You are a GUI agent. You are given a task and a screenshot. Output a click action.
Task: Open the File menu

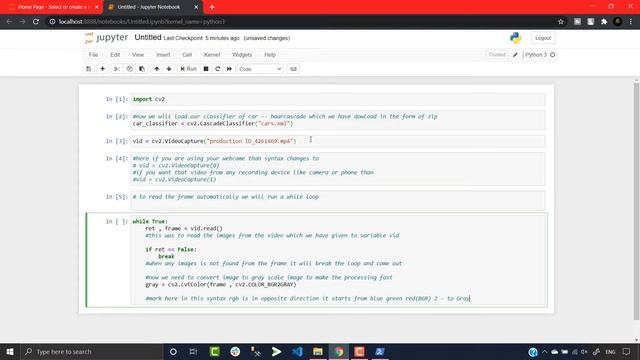tap(93, 55)
